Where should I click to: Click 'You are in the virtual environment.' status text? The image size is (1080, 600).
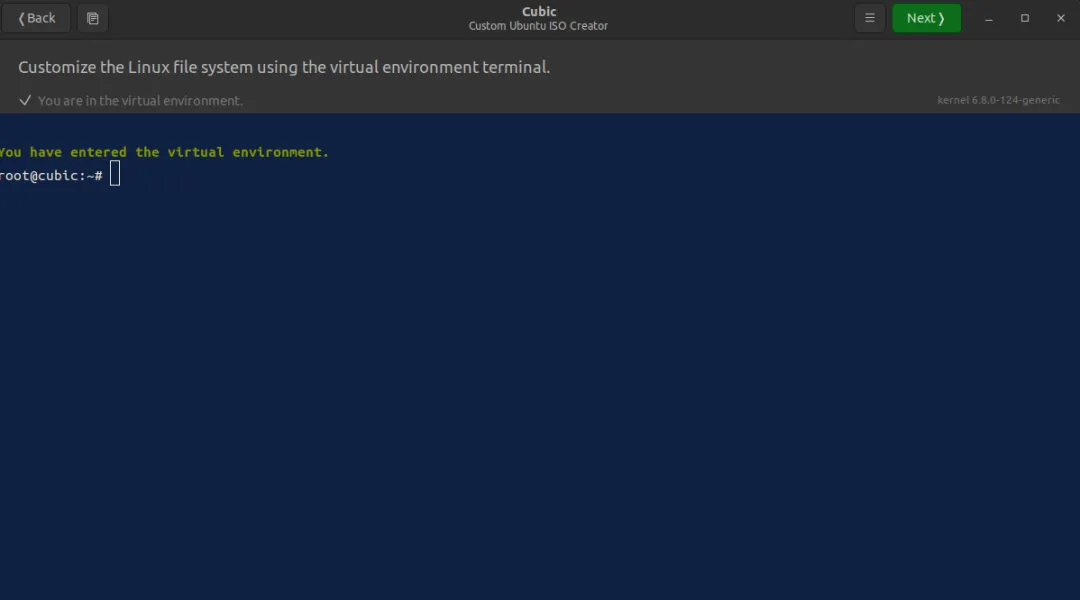tap(140, 101)
